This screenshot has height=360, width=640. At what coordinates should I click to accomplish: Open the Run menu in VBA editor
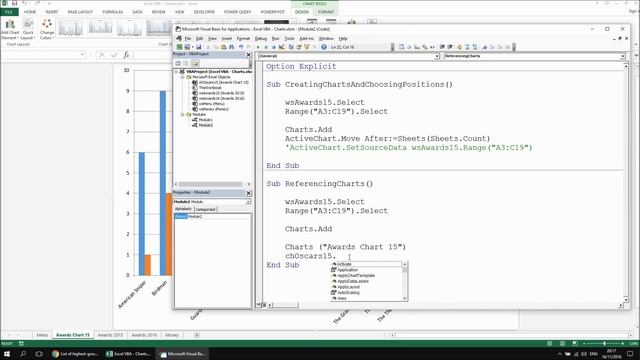point(276,38)
